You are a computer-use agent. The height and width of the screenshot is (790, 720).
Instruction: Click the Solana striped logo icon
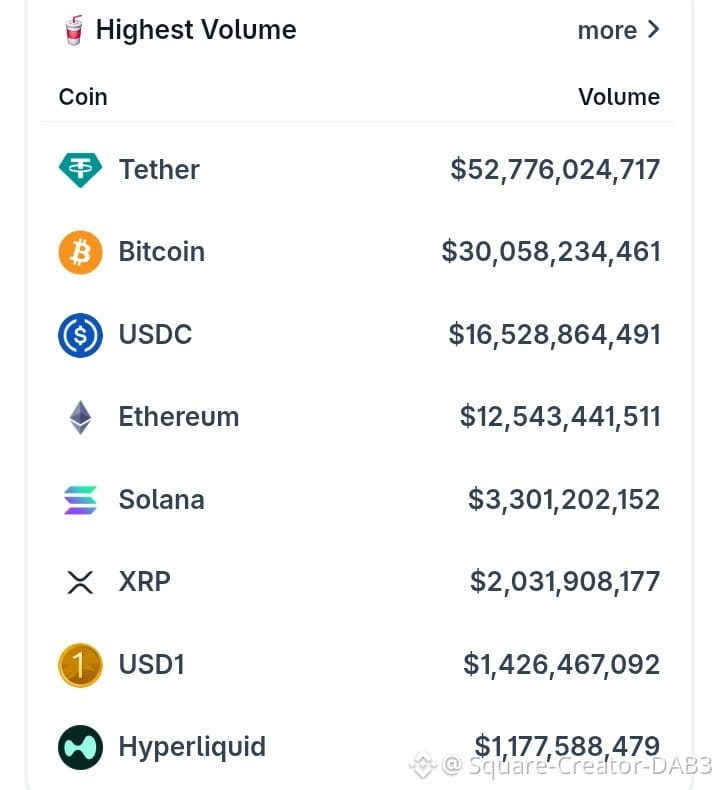point(80,500)
